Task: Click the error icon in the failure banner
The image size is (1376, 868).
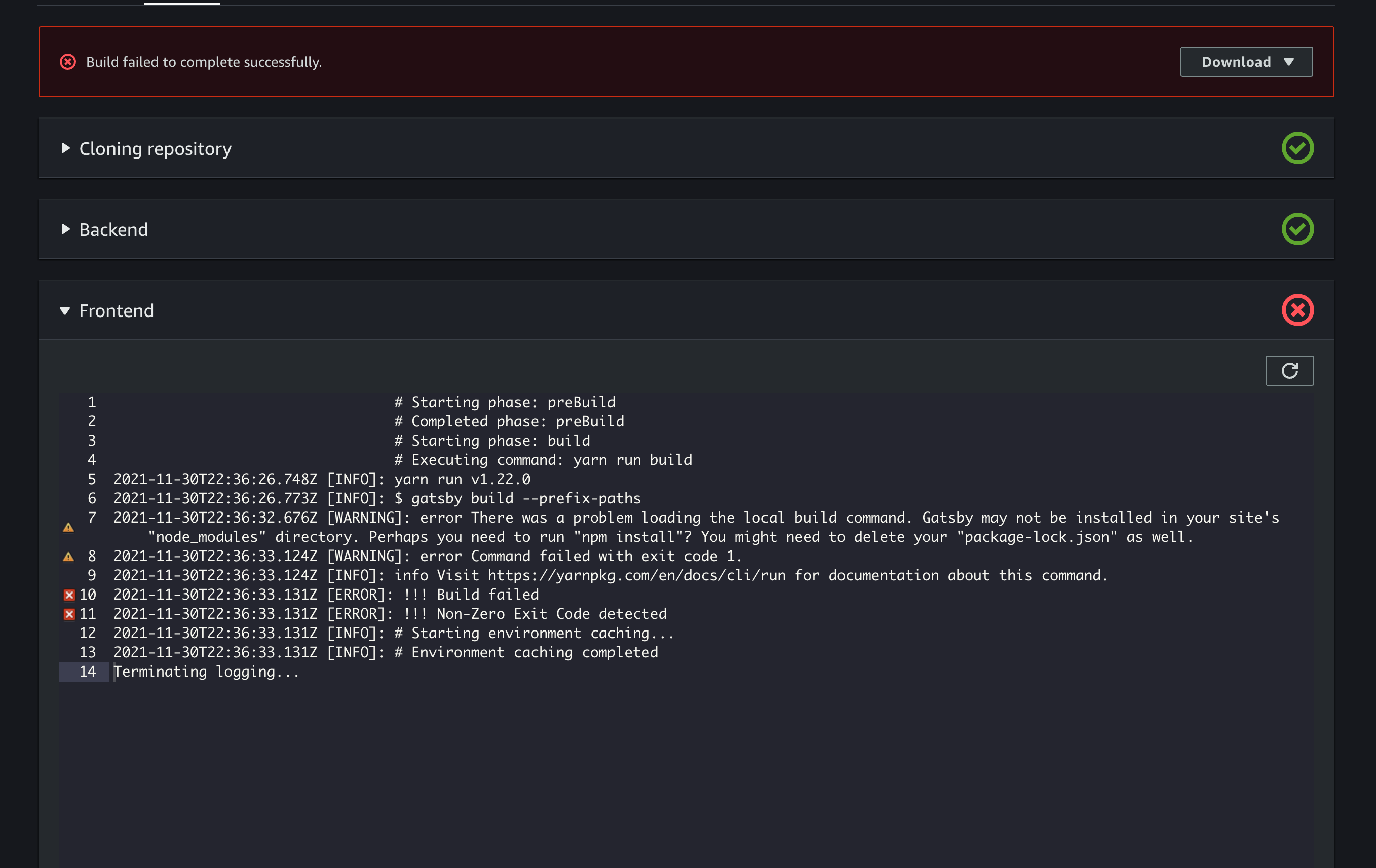Action: pyautogui.click(x=68, y=62)
